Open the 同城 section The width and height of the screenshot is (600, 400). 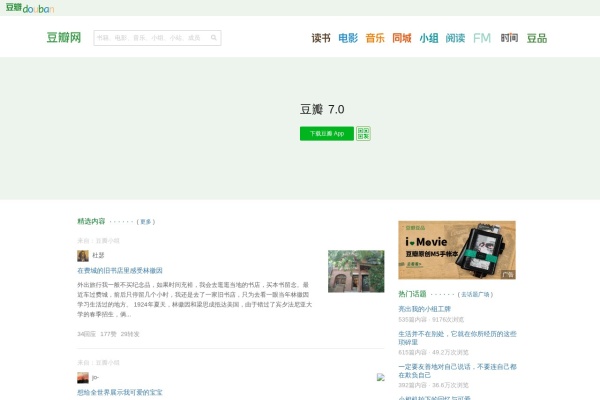[401, 38]
